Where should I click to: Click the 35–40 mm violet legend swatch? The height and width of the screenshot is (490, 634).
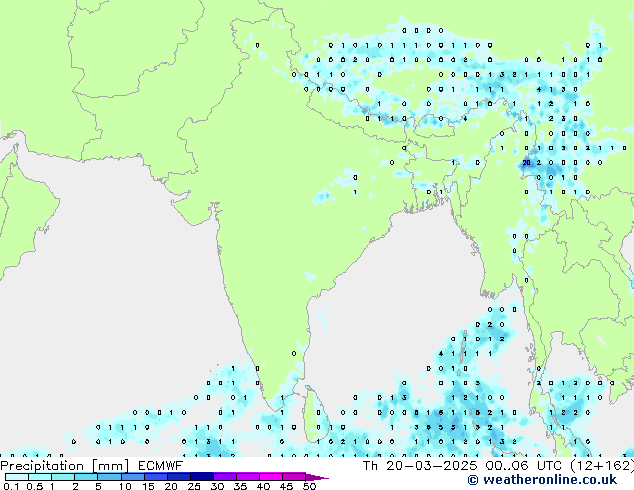click(248, 477)
